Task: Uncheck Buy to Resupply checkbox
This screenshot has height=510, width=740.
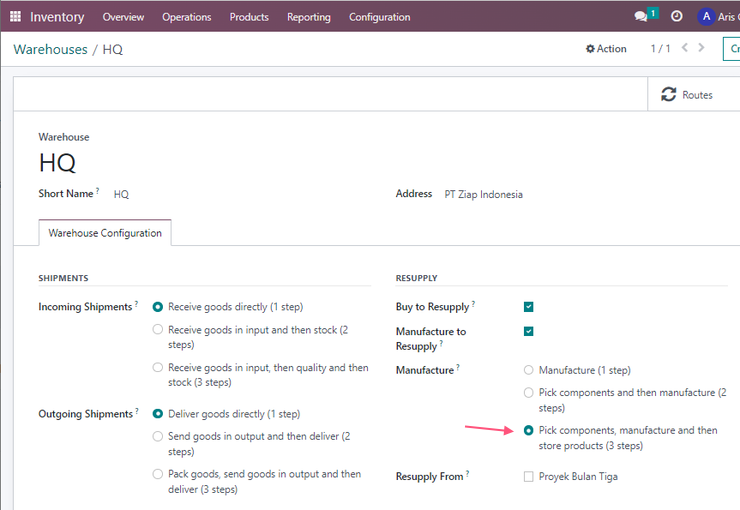Action: (x=529, y=307)
